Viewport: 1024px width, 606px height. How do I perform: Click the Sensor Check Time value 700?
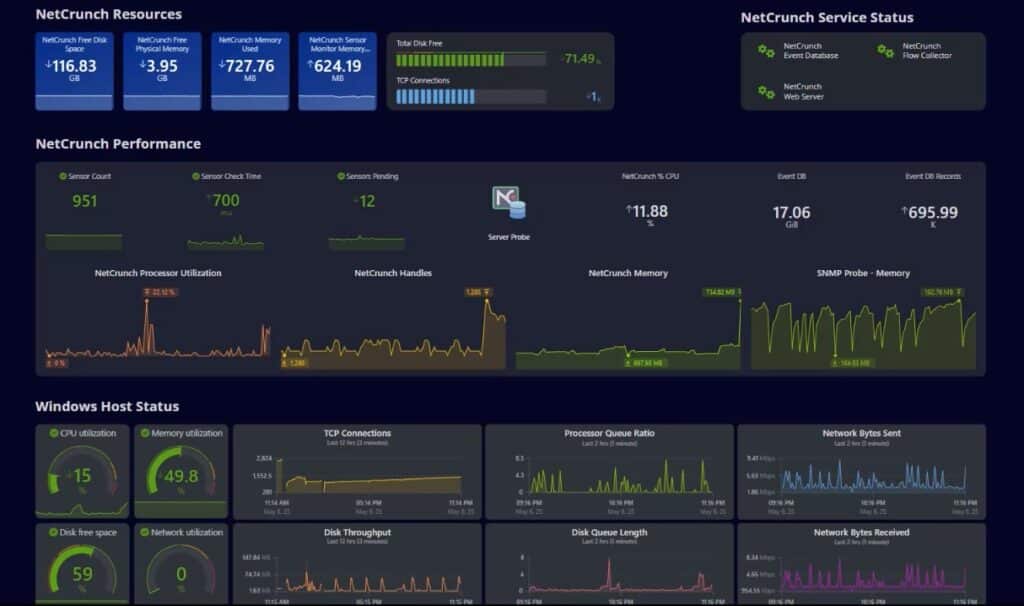tap(225, 200)
